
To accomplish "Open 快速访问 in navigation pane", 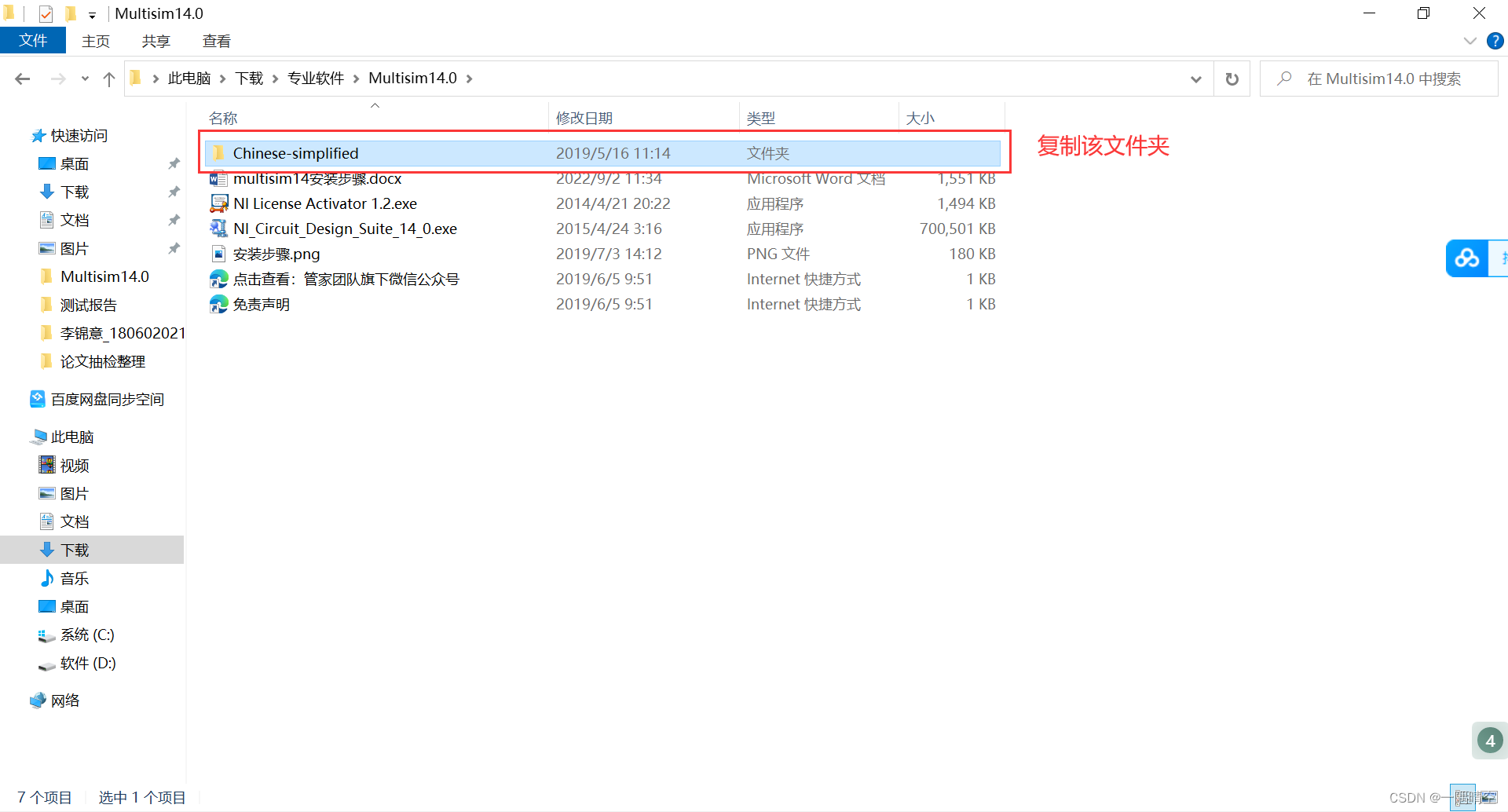I will (x=79, y=136).
